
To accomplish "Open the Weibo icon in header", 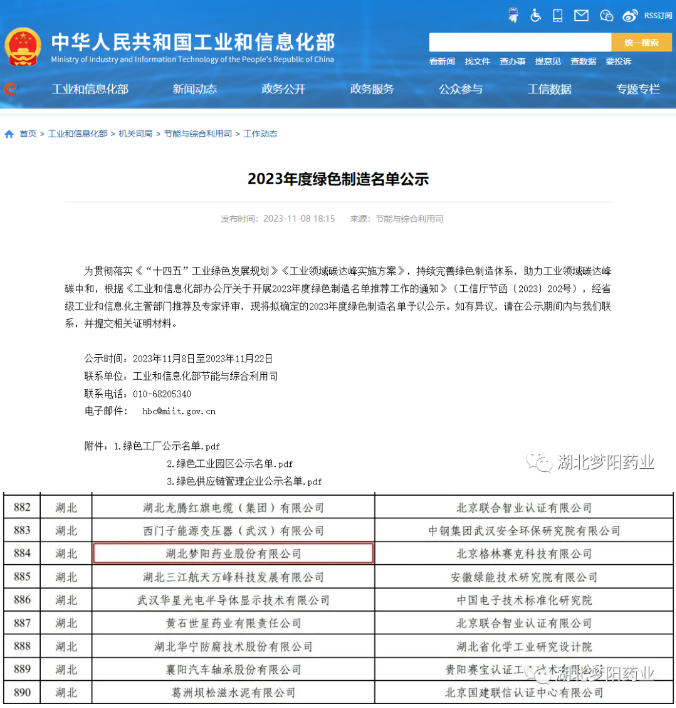I will pyautogui.click(x=630, y=15).
